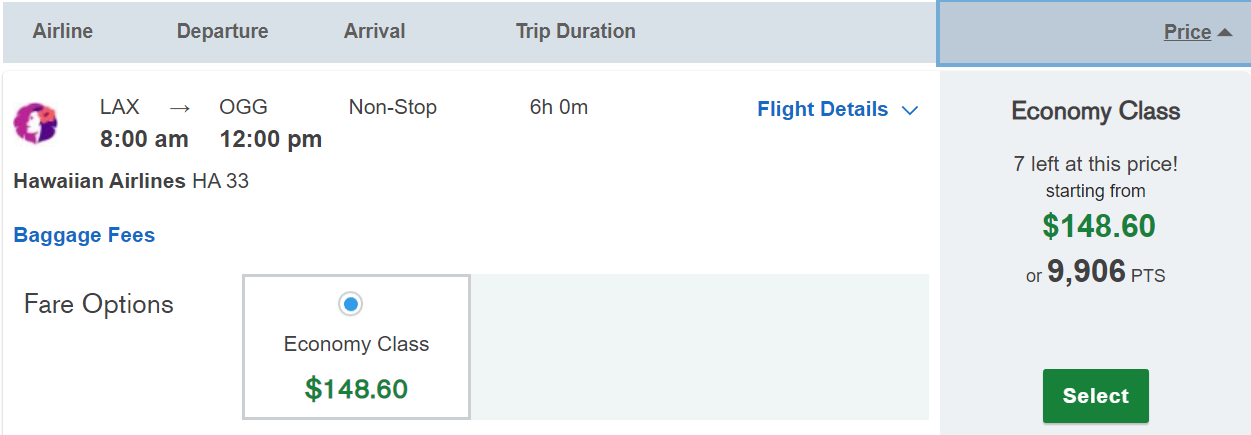This screenshot has height=435, width=1251.
Task: Click the green Select button
Action: (x=1095, y=396)
